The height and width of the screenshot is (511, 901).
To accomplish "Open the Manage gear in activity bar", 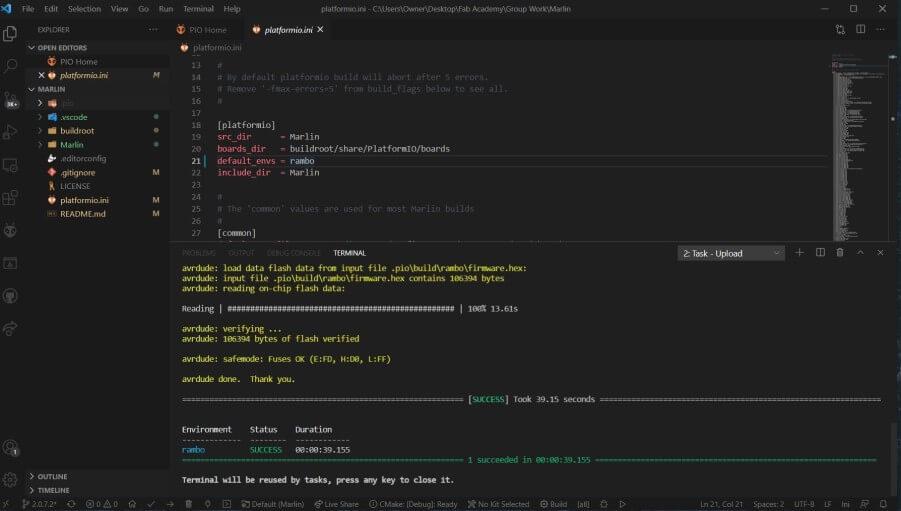I will (x=10, y=479).
